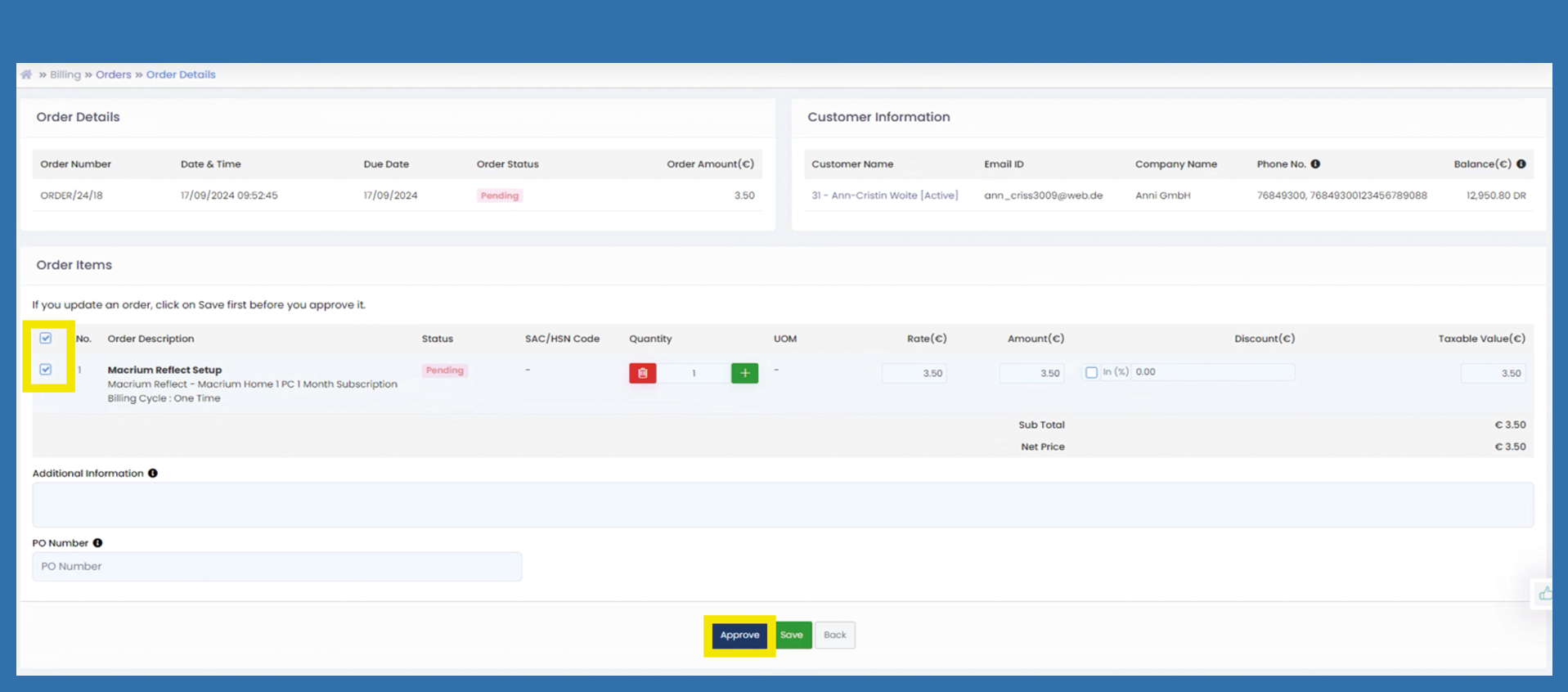
Task: Click info icon beside Balance header
Action: point(1521,164)
